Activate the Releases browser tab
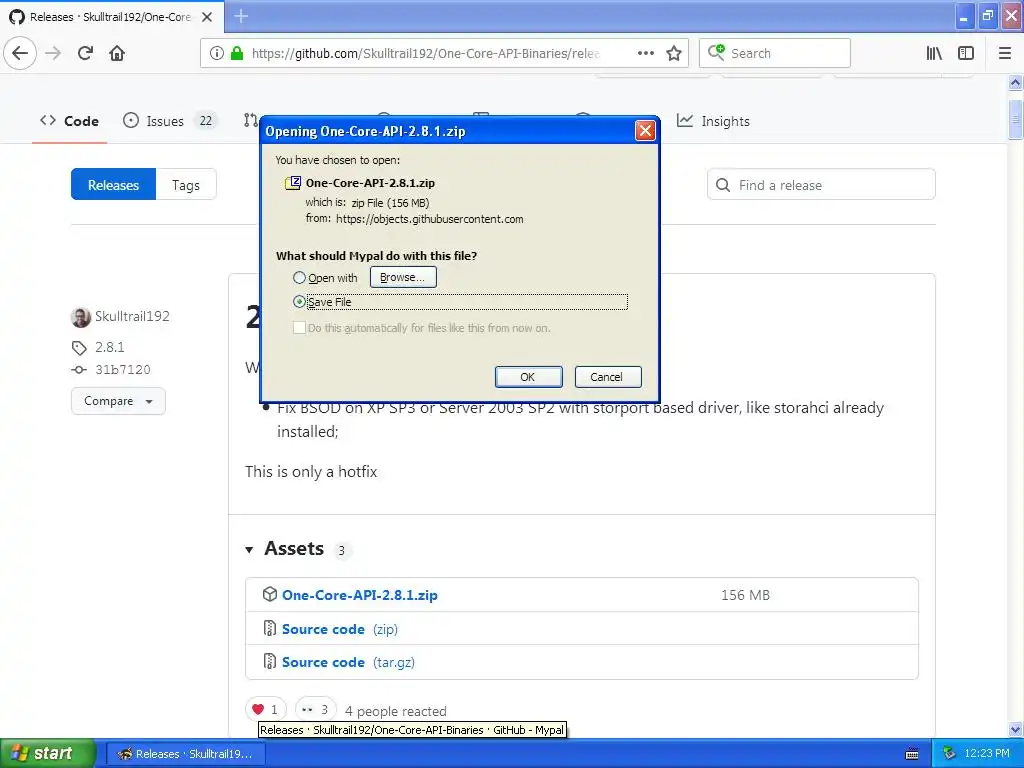Image resolution: width=1024 pixels, height=768 pixels. click(x=112, y=17)
